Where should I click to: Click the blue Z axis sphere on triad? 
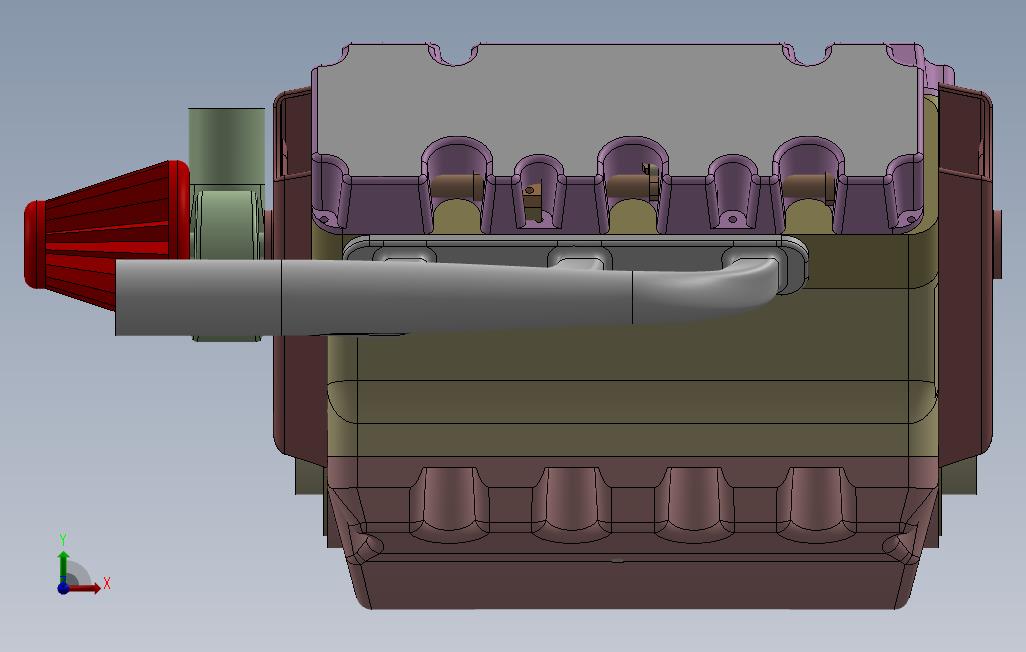(x=63, y=588)
